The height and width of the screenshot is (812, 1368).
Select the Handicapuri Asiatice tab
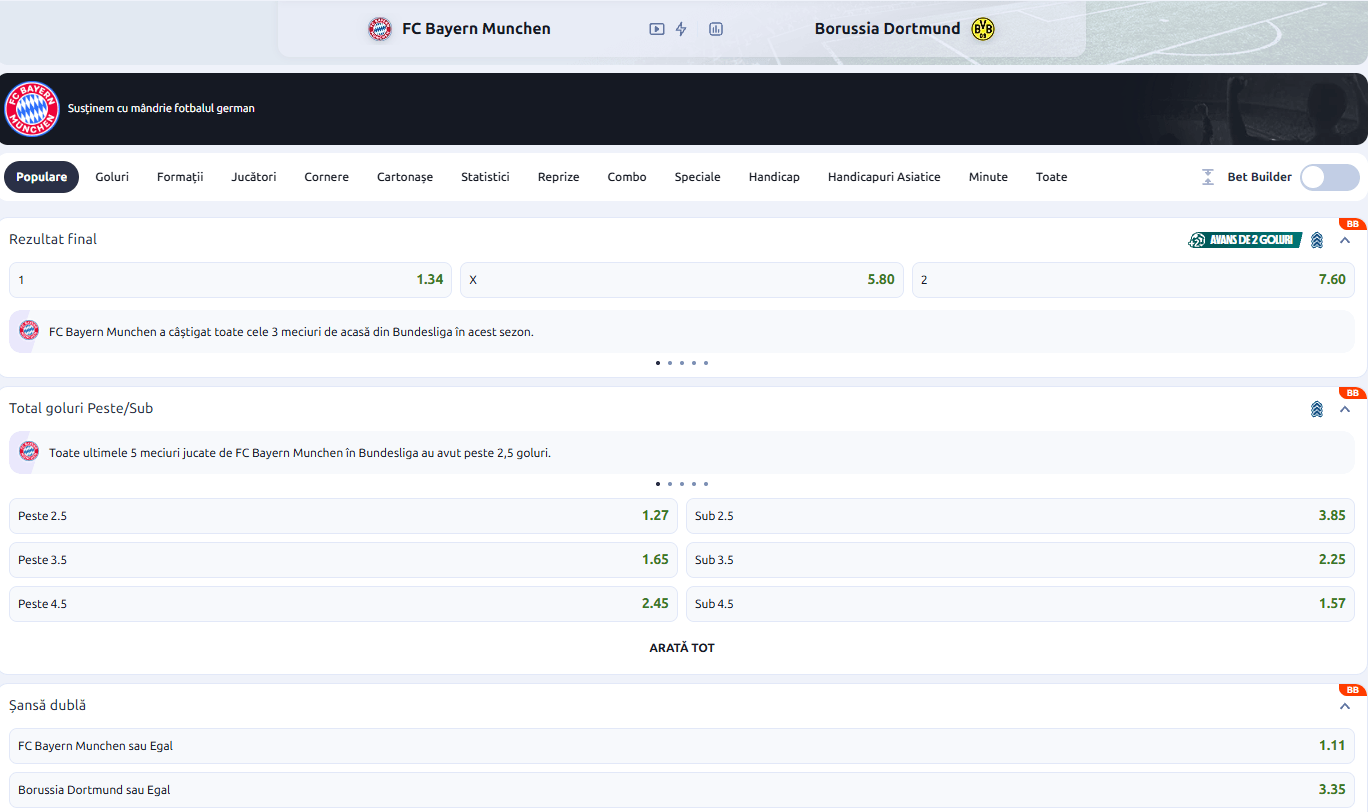pos(884,177)
